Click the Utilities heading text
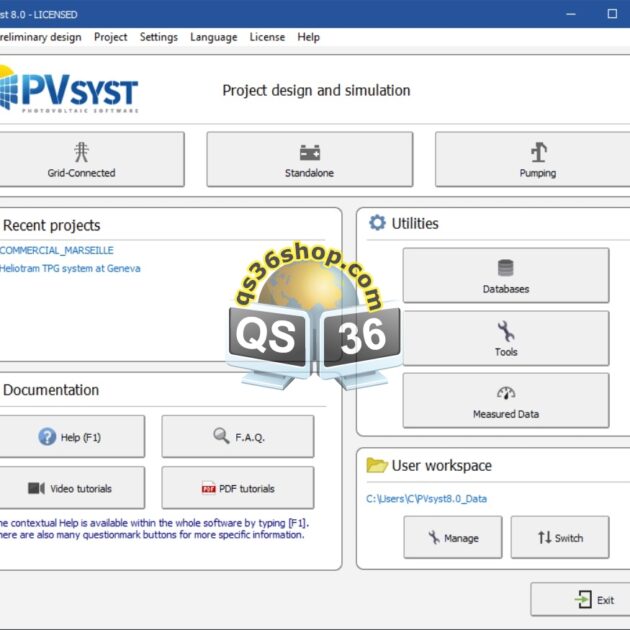This screenshot has width=630, height=630. [x=415, y=223]
